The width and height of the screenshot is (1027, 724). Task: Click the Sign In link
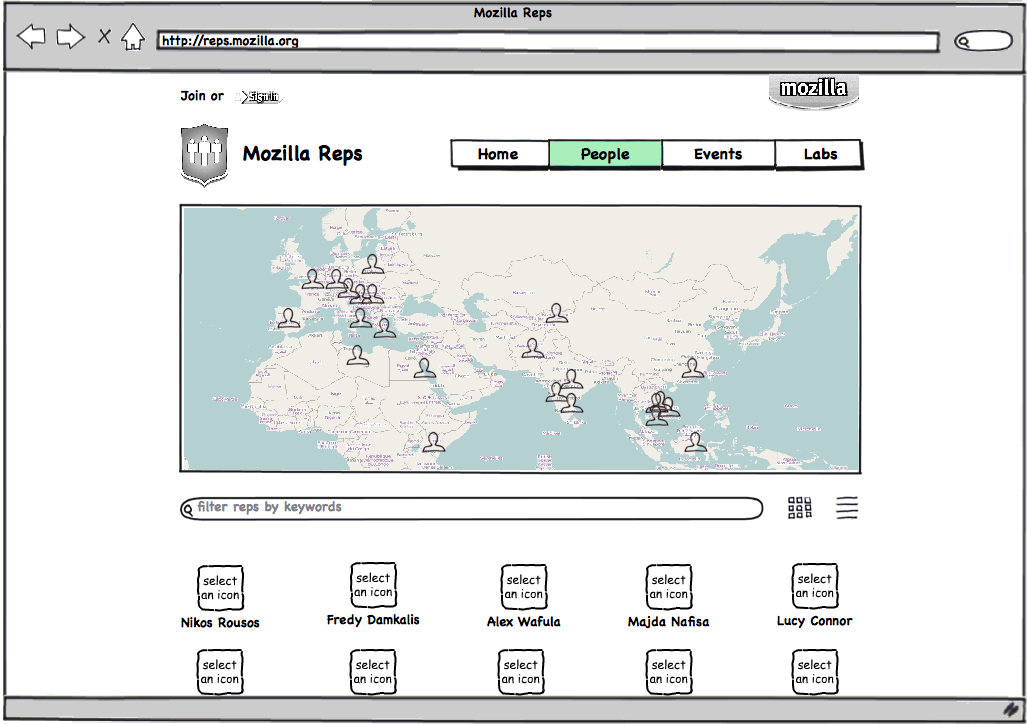click(x=261, y=97)
